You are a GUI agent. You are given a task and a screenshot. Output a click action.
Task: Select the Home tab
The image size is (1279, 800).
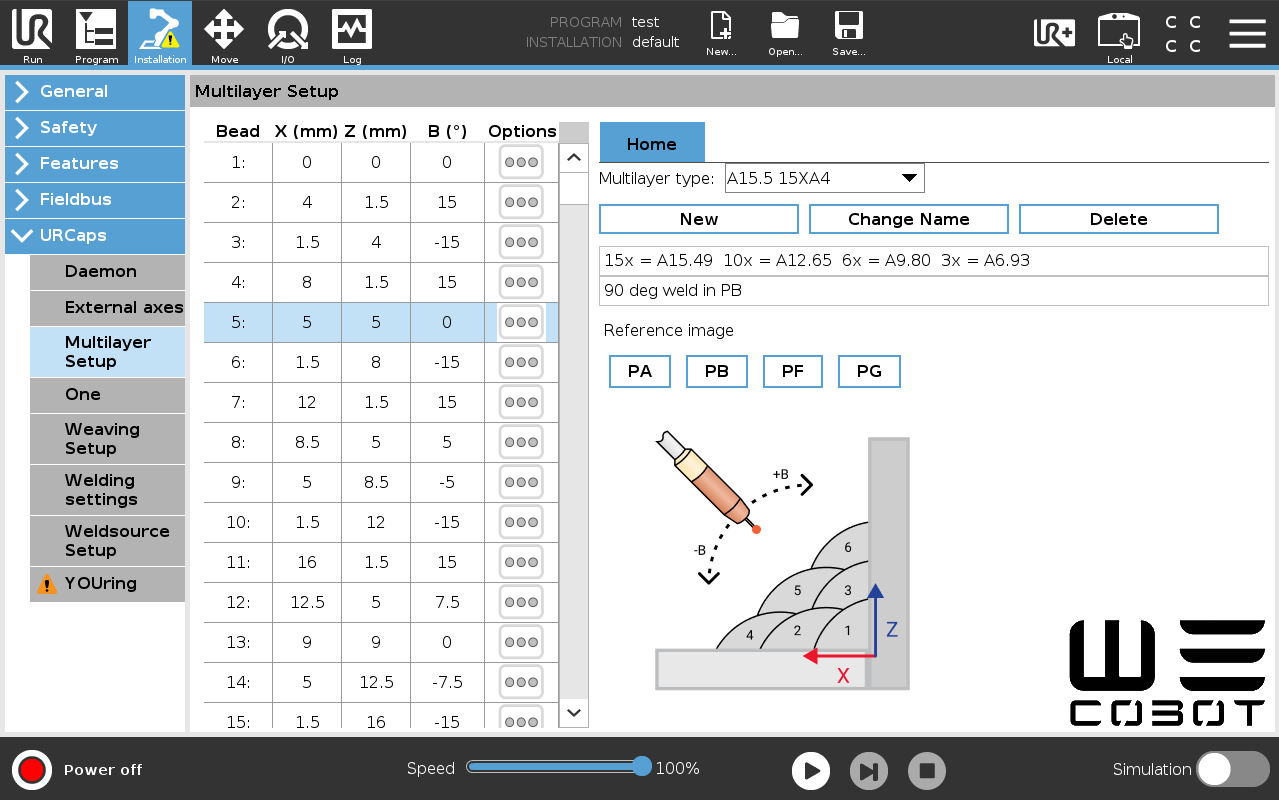652,142
